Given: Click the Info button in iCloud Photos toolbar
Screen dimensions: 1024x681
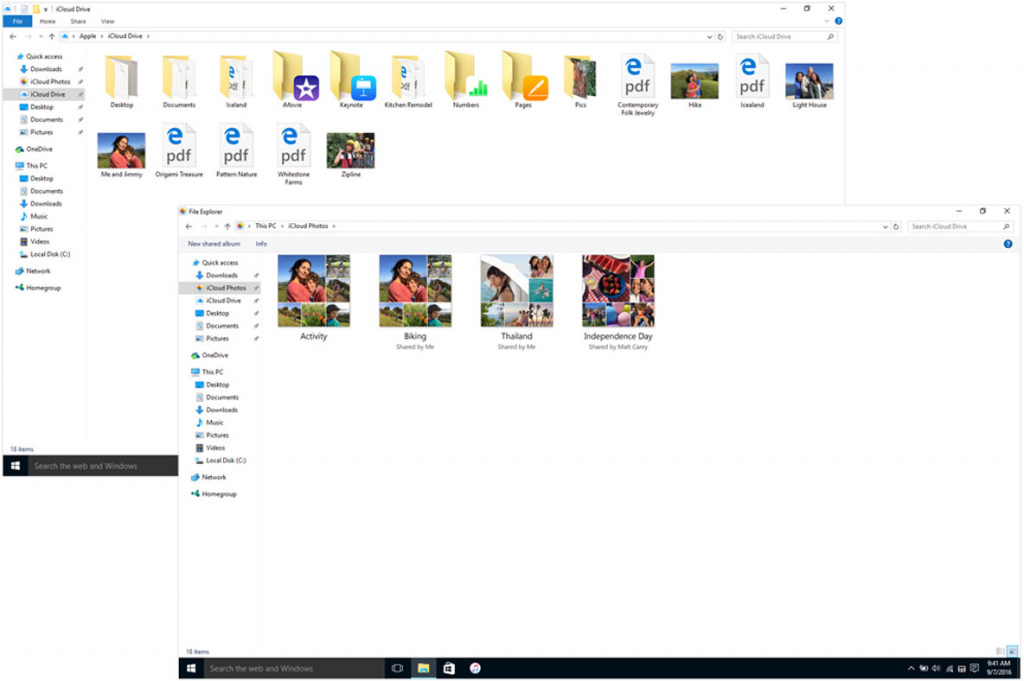Looking at the screenshot, I should [261, 244].
